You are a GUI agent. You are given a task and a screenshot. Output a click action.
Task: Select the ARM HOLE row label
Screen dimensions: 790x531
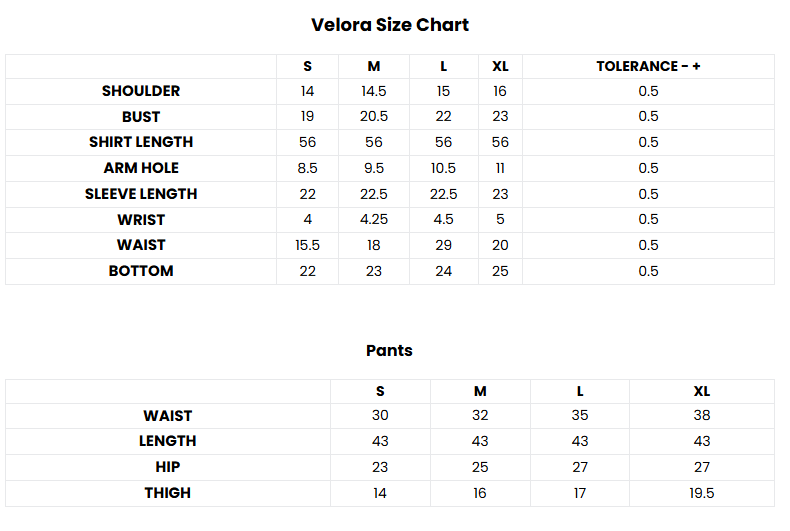point(141,168)
